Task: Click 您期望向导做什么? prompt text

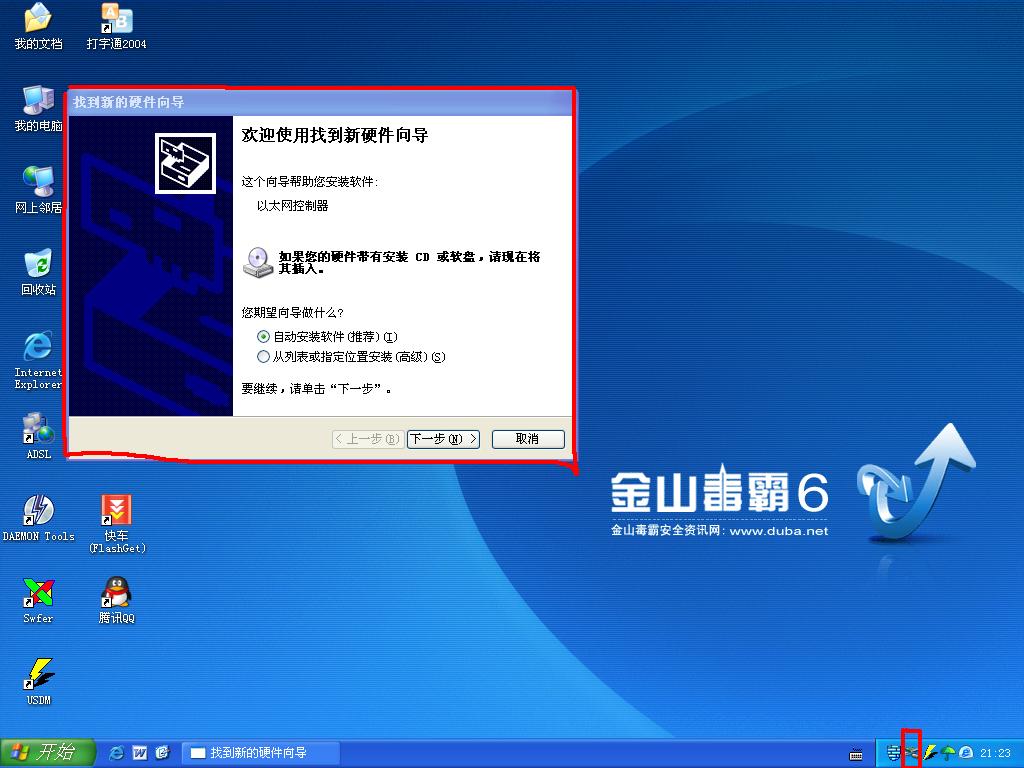Action: coord(293,313)
